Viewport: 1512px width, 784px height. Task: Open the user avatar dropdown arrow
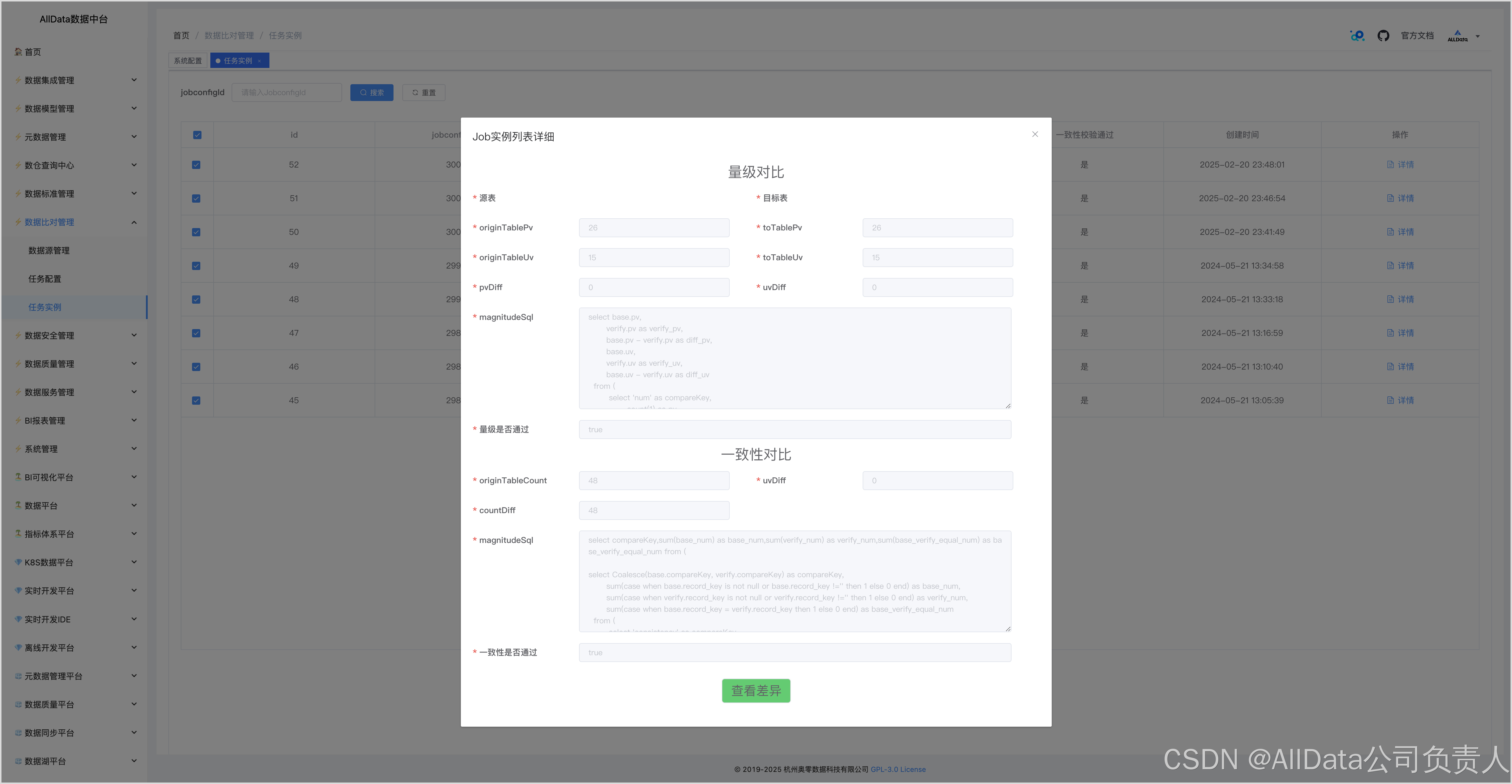click(x=1477, y=36)
